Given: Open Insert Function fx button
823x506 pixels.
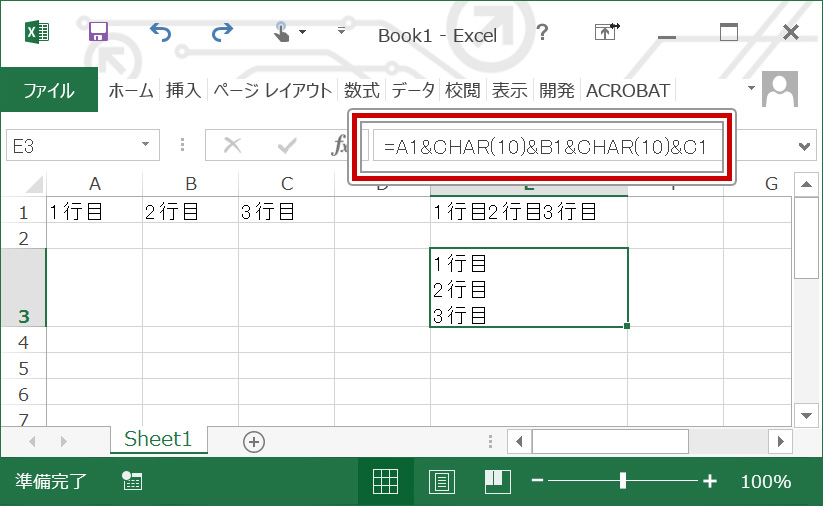Looking at the screenshot, I should (x=340, y=145).
